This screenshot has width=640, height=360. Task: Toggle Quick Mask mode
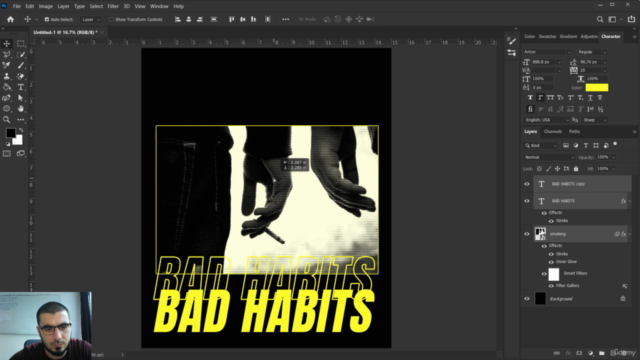click(x=7, y=153)
